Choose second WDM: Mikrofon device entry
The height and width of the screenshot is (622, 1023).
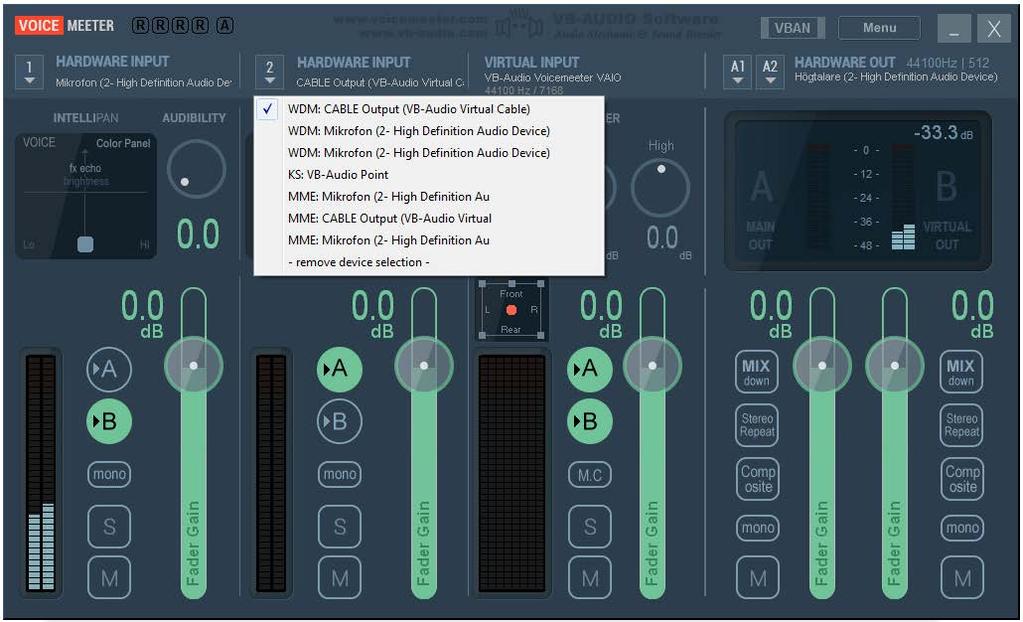[429, 153]
